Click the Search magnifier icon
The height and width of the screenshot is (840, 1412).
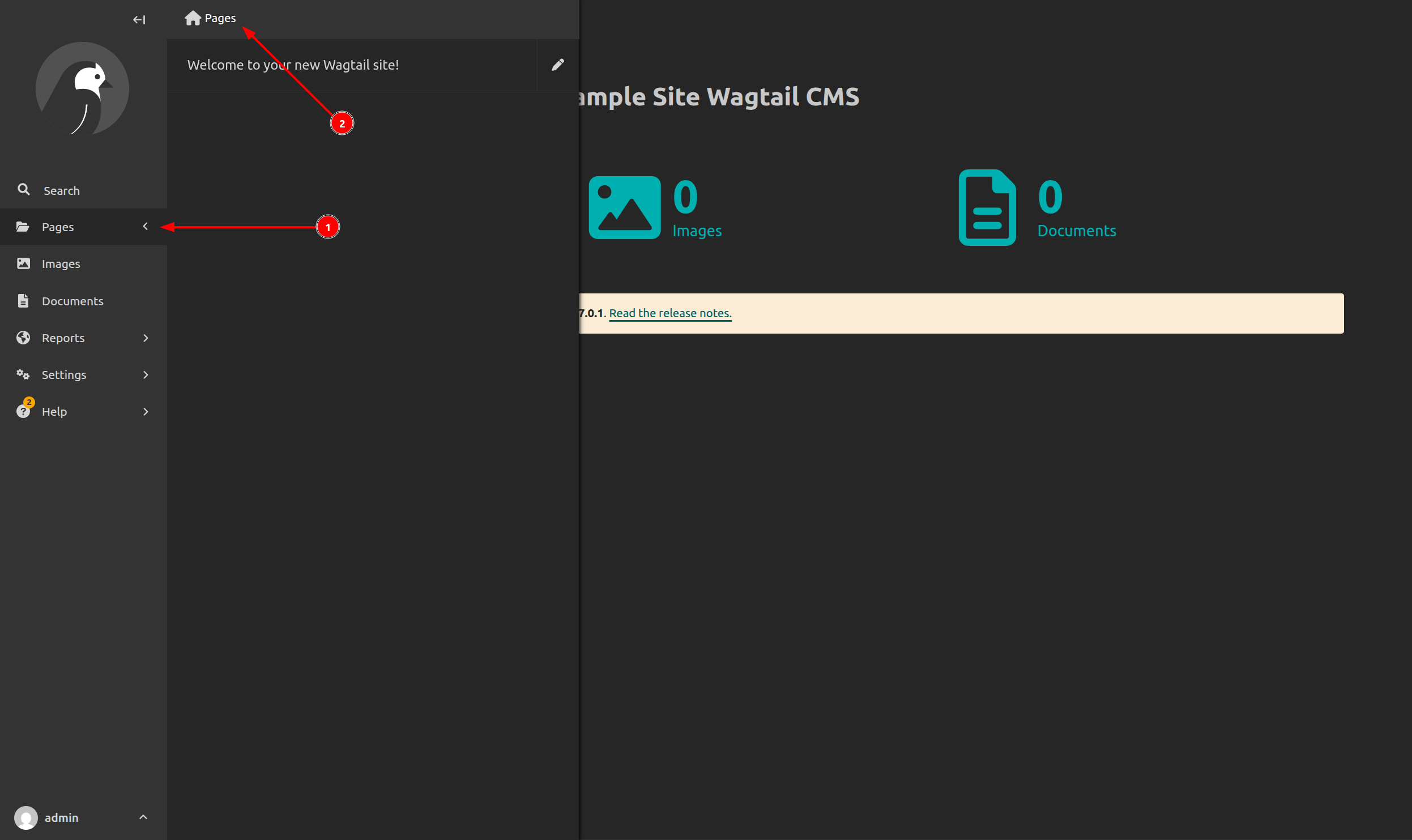tap(23, 190)
